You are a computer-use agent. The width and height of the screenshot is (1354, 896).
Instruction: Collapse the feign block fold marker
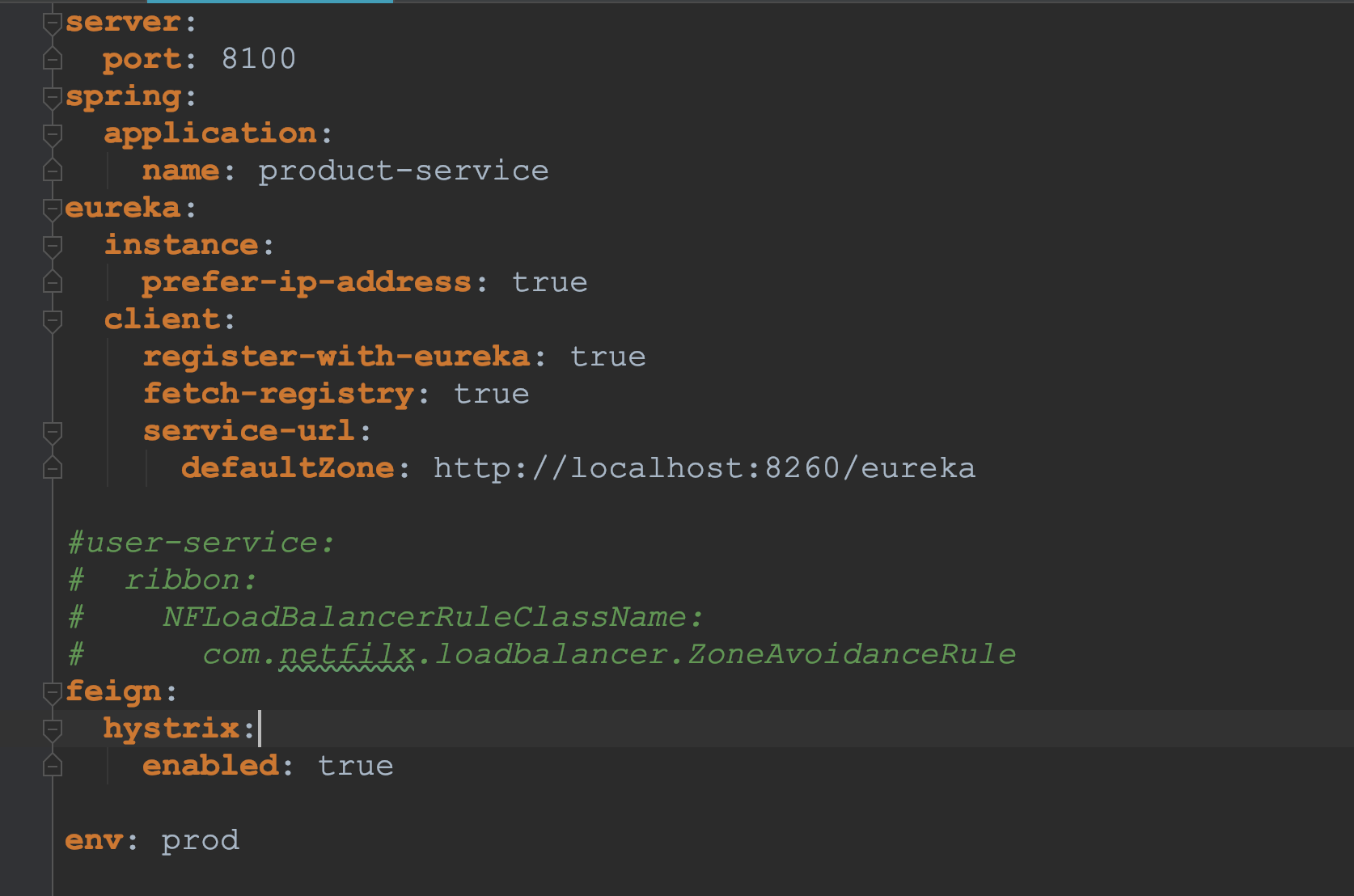click(53, 692)
